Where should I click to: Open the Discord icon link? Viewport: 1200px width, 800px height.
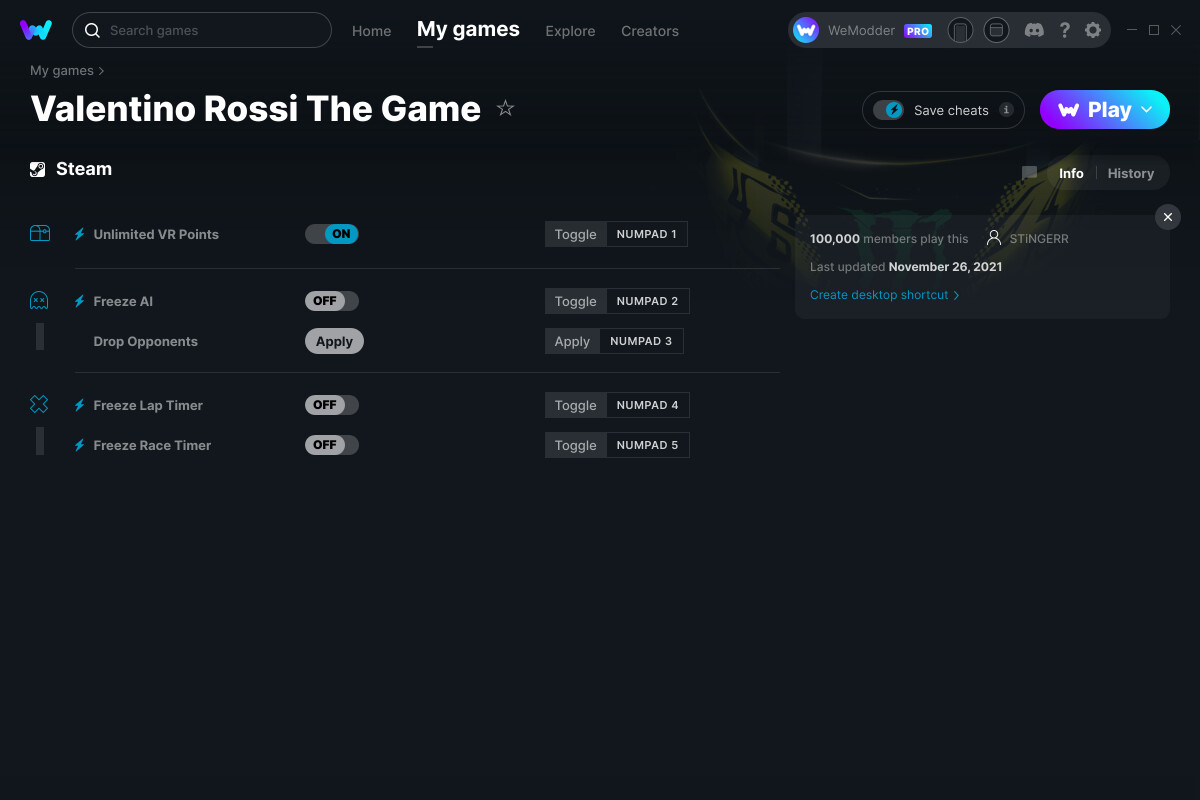coord(1035,31)
